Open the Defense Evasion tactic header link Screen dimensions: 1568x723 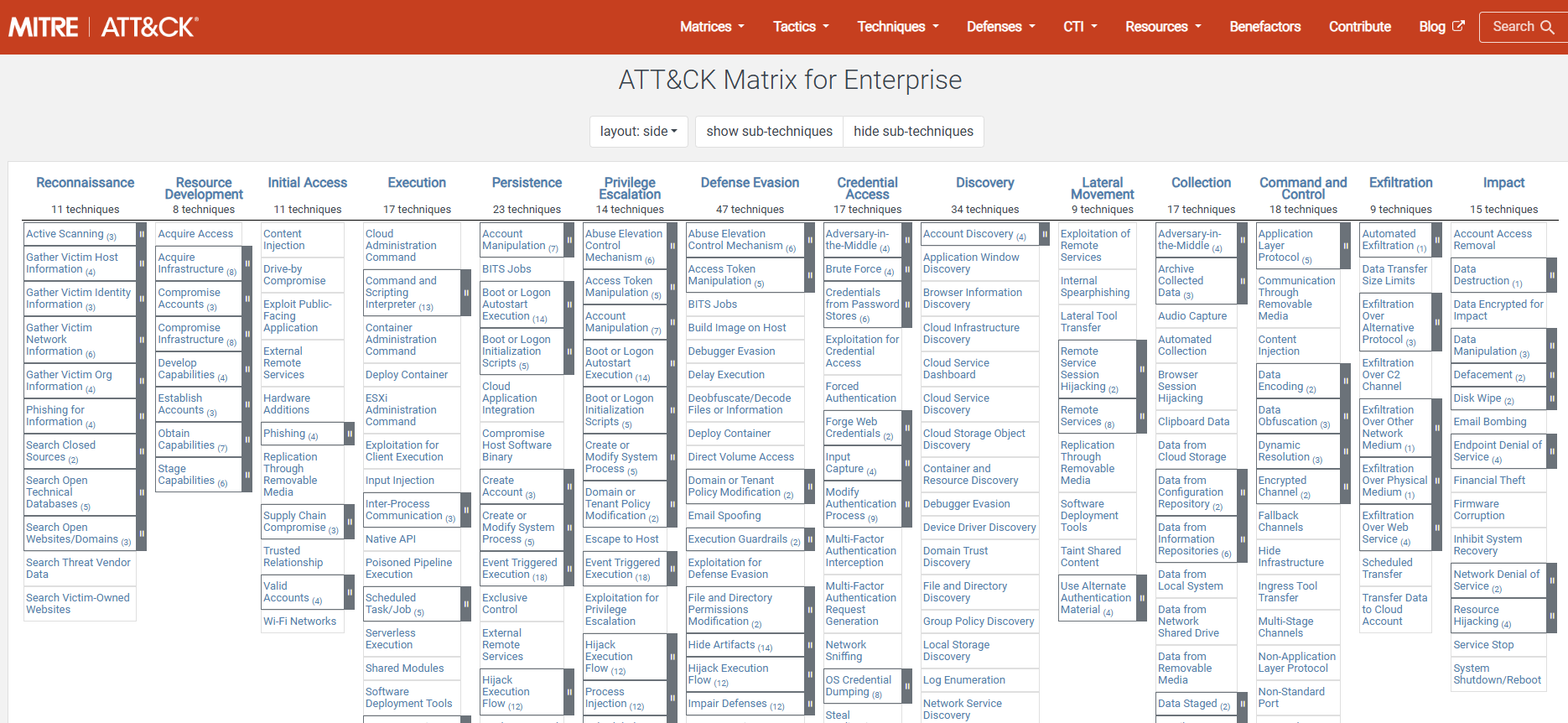coord(750,183)
